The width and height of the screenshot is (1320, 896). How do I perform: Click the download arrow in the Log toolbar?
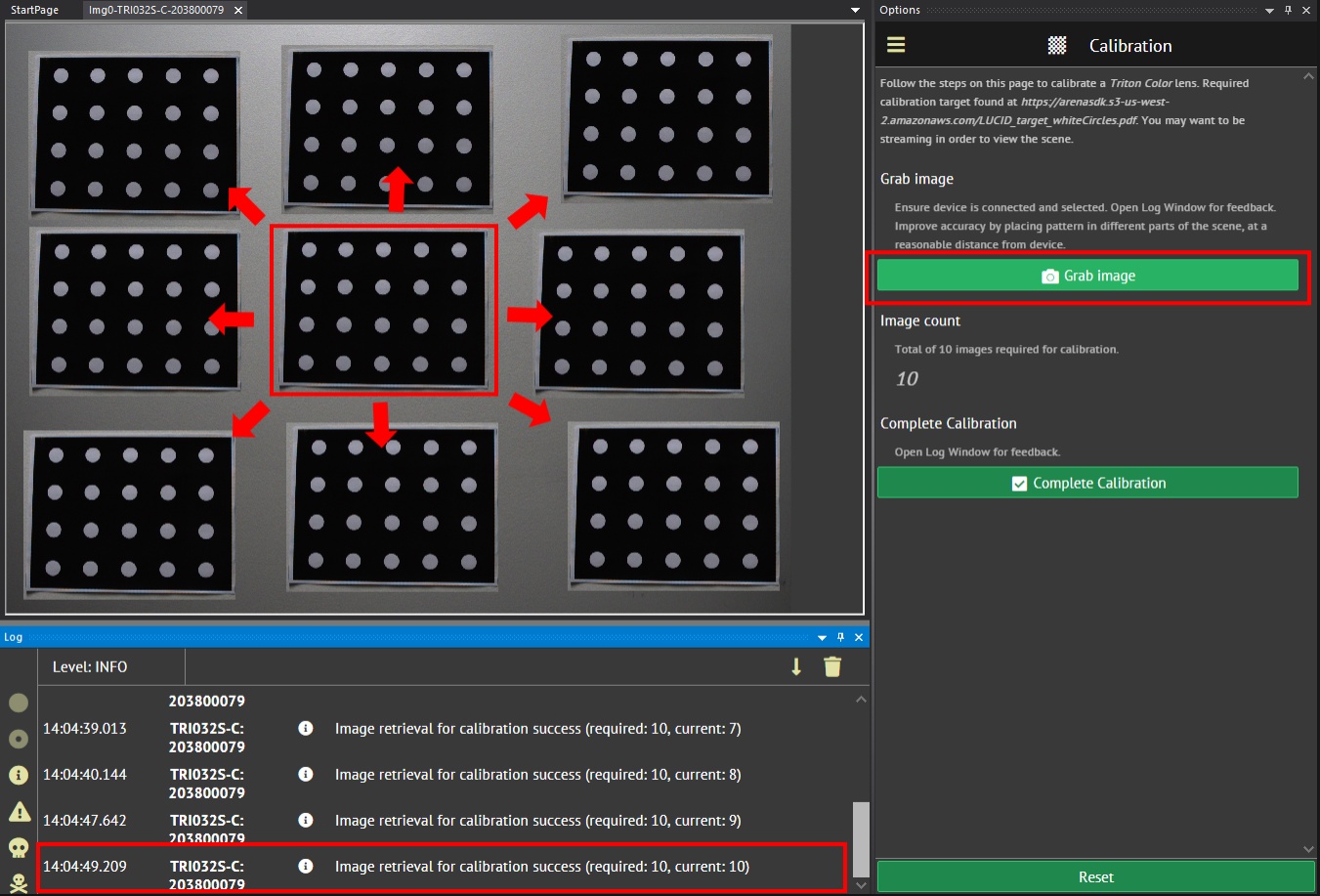(796, 666)
